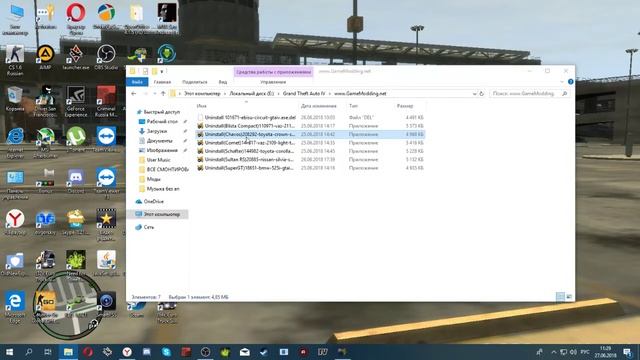The height and width of the screenshot is (360, 640).
Task: Click the Локальный диск (E:) breadcrumb
Action: pyautogui.click(x=251, y=93)
